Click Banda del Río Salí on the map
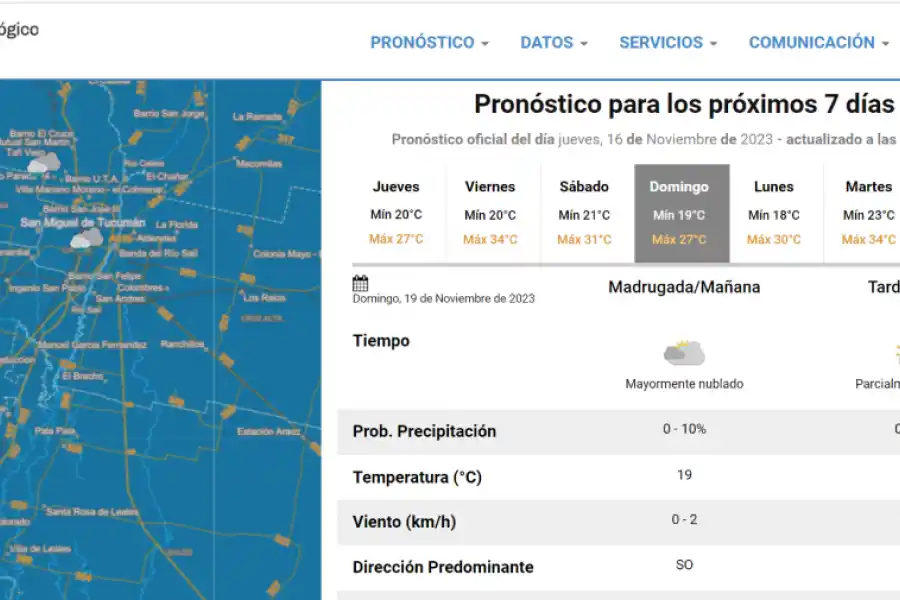This screenshot has width=900, height=600. 160,255
